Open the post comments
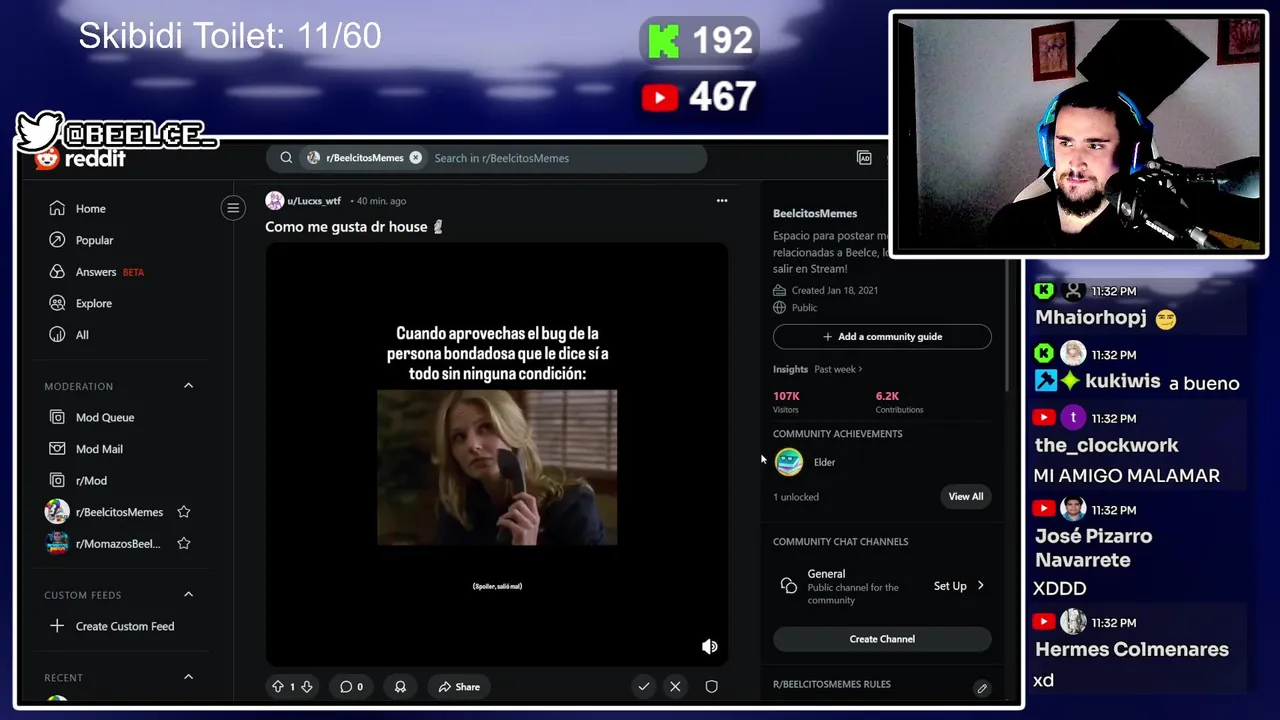The image size is (1280, 720). 351,687
